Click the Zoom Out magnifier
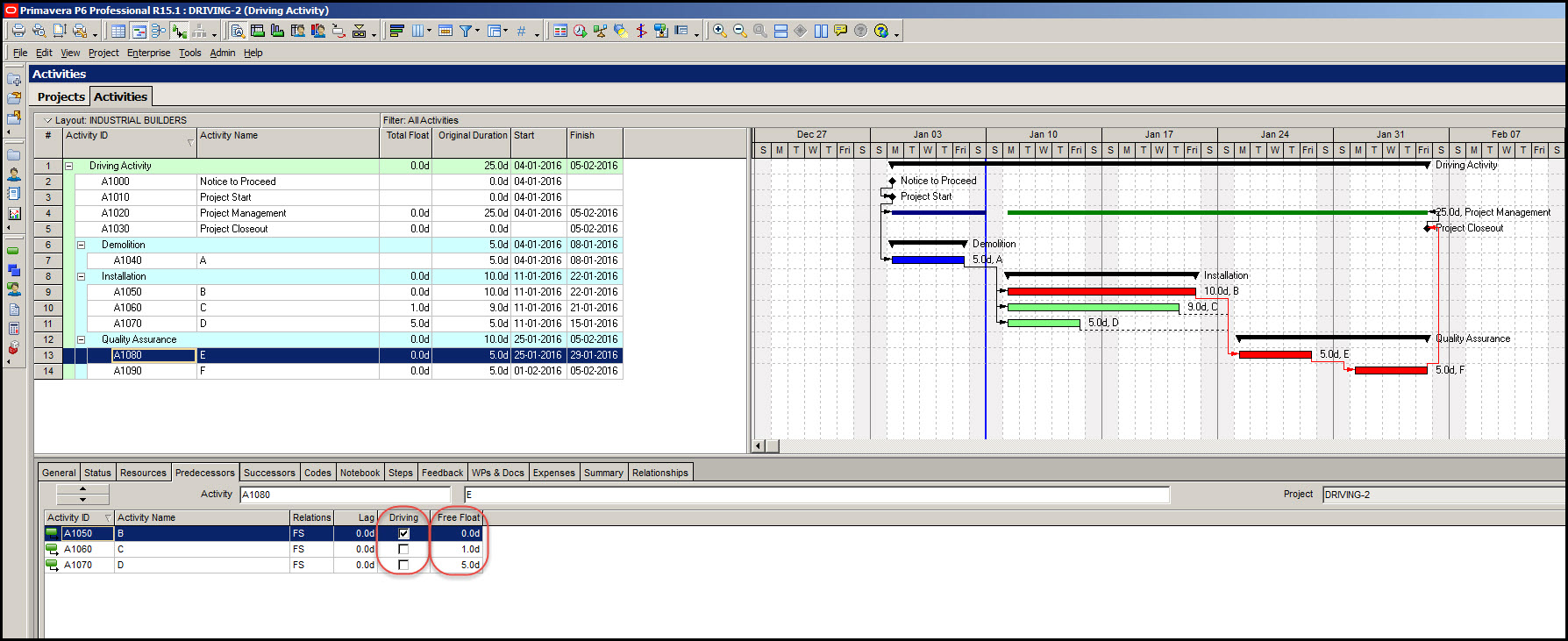 point(739,31)
